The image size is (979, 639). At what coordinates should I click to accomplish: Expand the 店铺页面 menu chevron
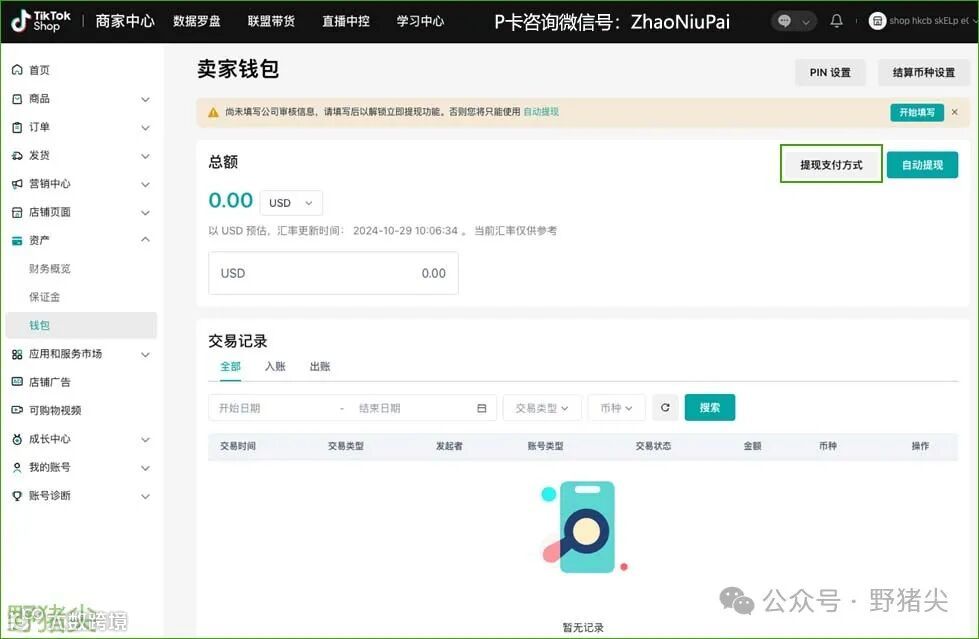pos(145,213)
